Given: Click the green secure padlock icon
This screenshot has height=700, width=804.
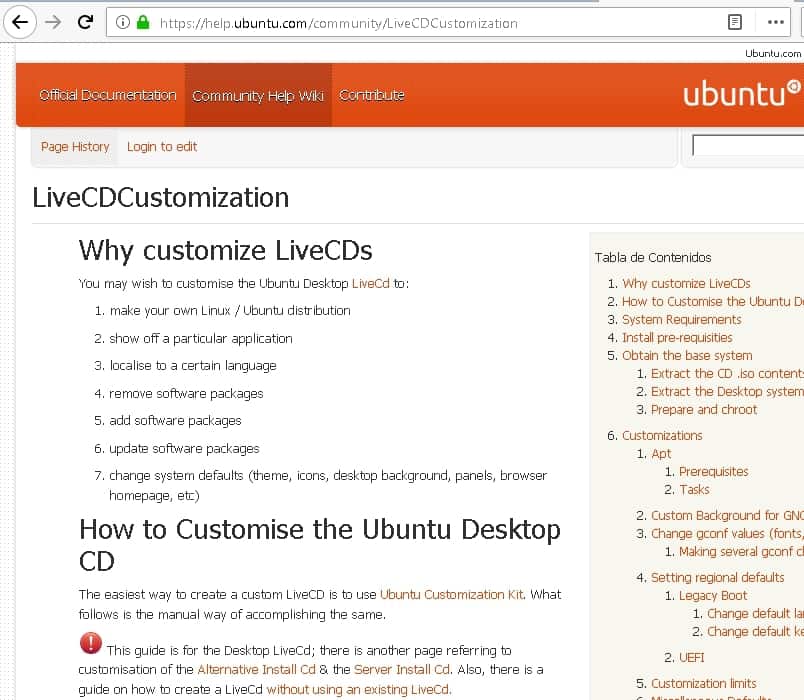Looking at the screenshot, I should click(x=143, y=22).
